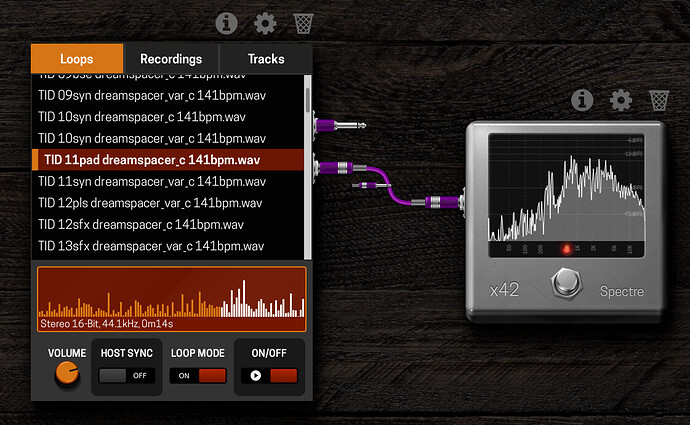690x425 pixels.
Task: Switch to the Loops tab
Action: tap(77, 59)
